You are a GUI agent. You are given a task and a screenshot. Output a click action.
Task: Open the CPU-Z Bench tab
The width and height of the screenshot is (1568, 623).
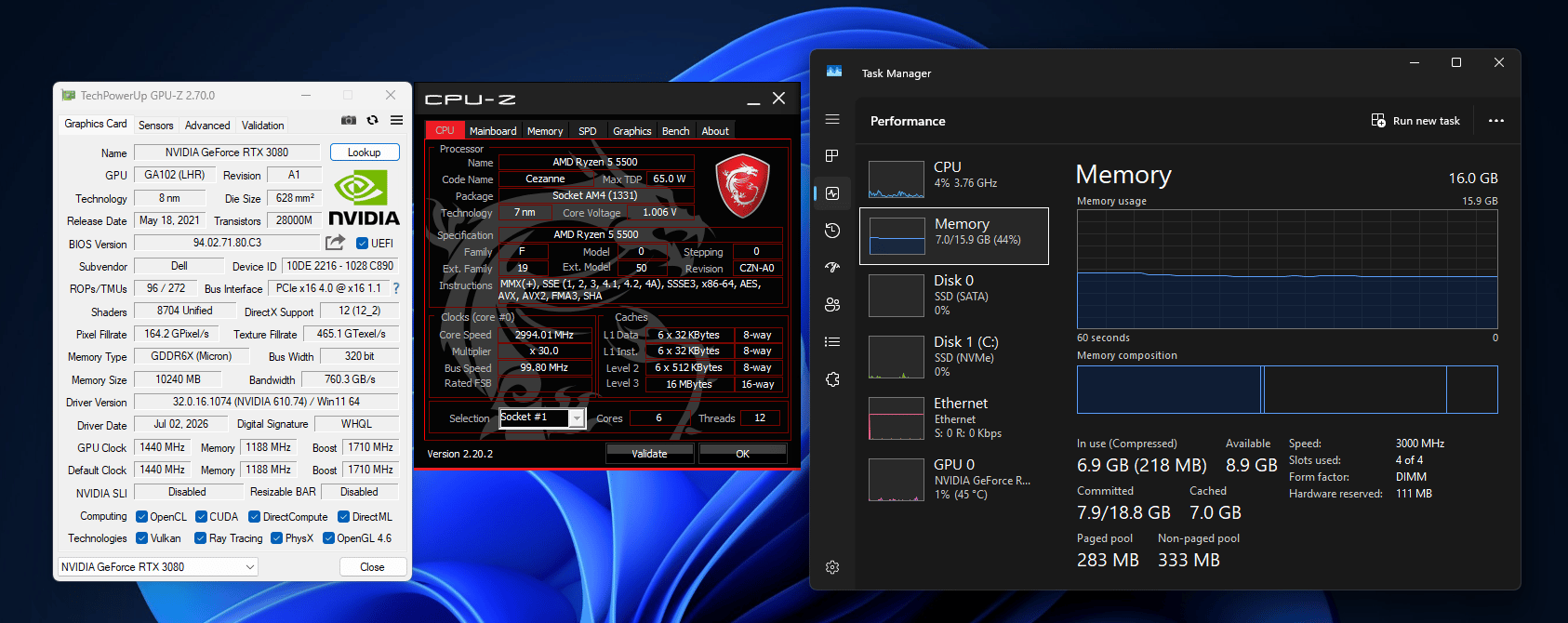(676, 131)
